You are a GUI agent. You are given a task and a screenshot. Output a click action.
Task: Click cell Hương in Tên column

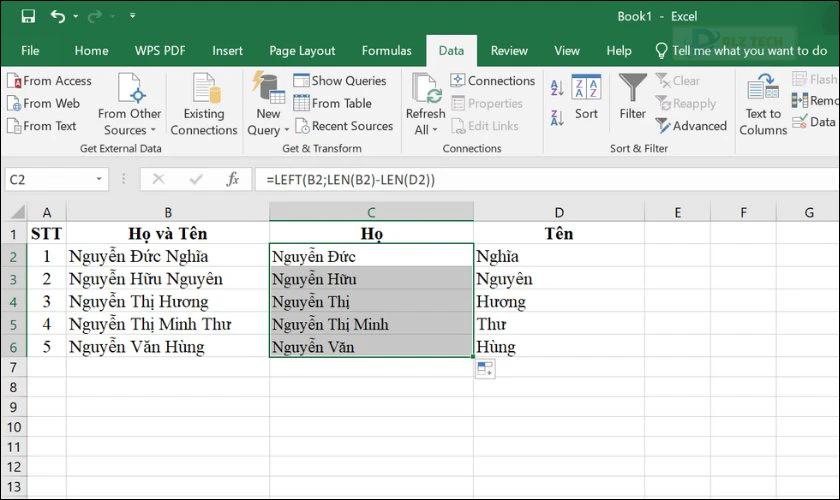[x=559, y=302]
